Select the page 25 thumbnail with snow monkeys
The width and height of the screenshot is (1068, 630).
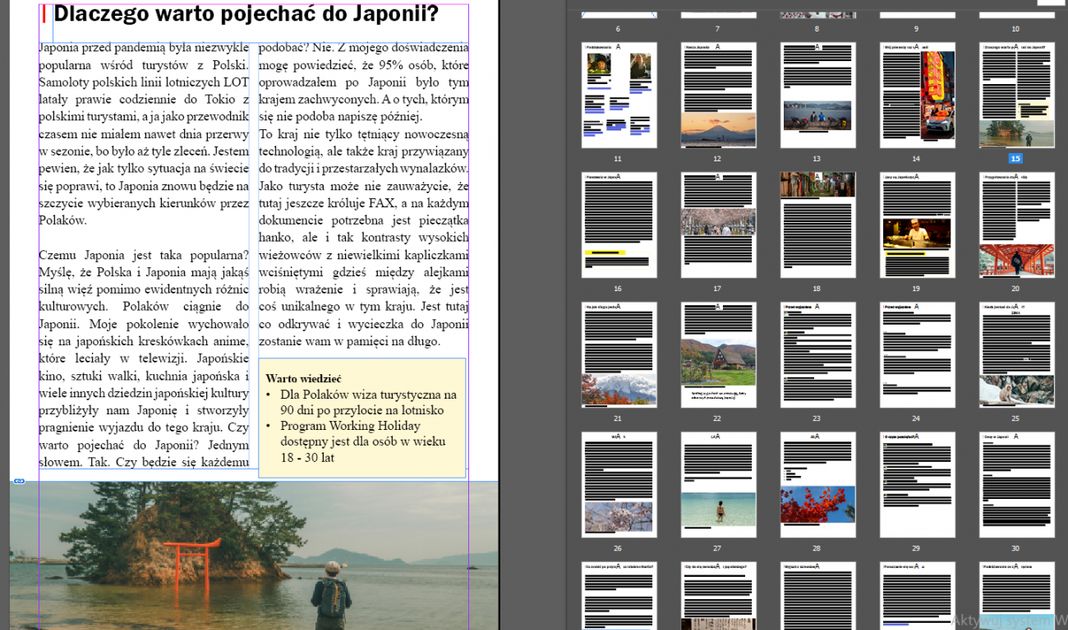point(1016,355)
